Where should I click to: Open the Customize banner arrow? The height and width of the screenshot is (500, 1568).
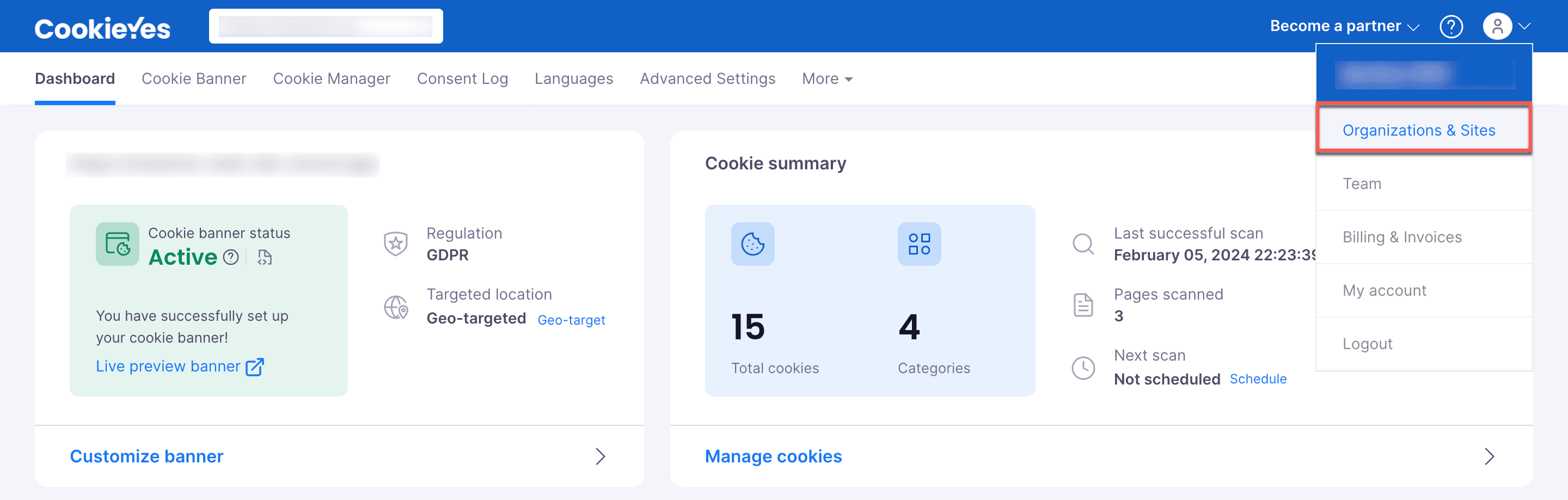coord(600,456)
